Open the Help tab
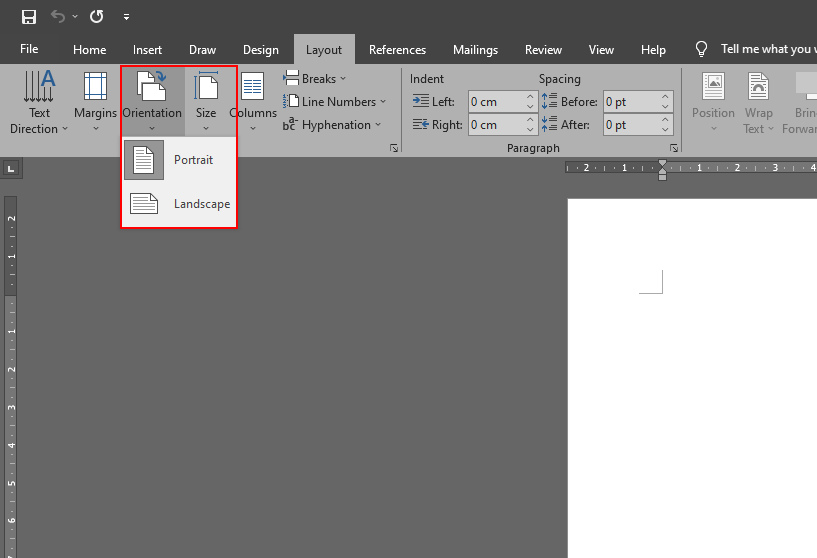 point(653,49)
